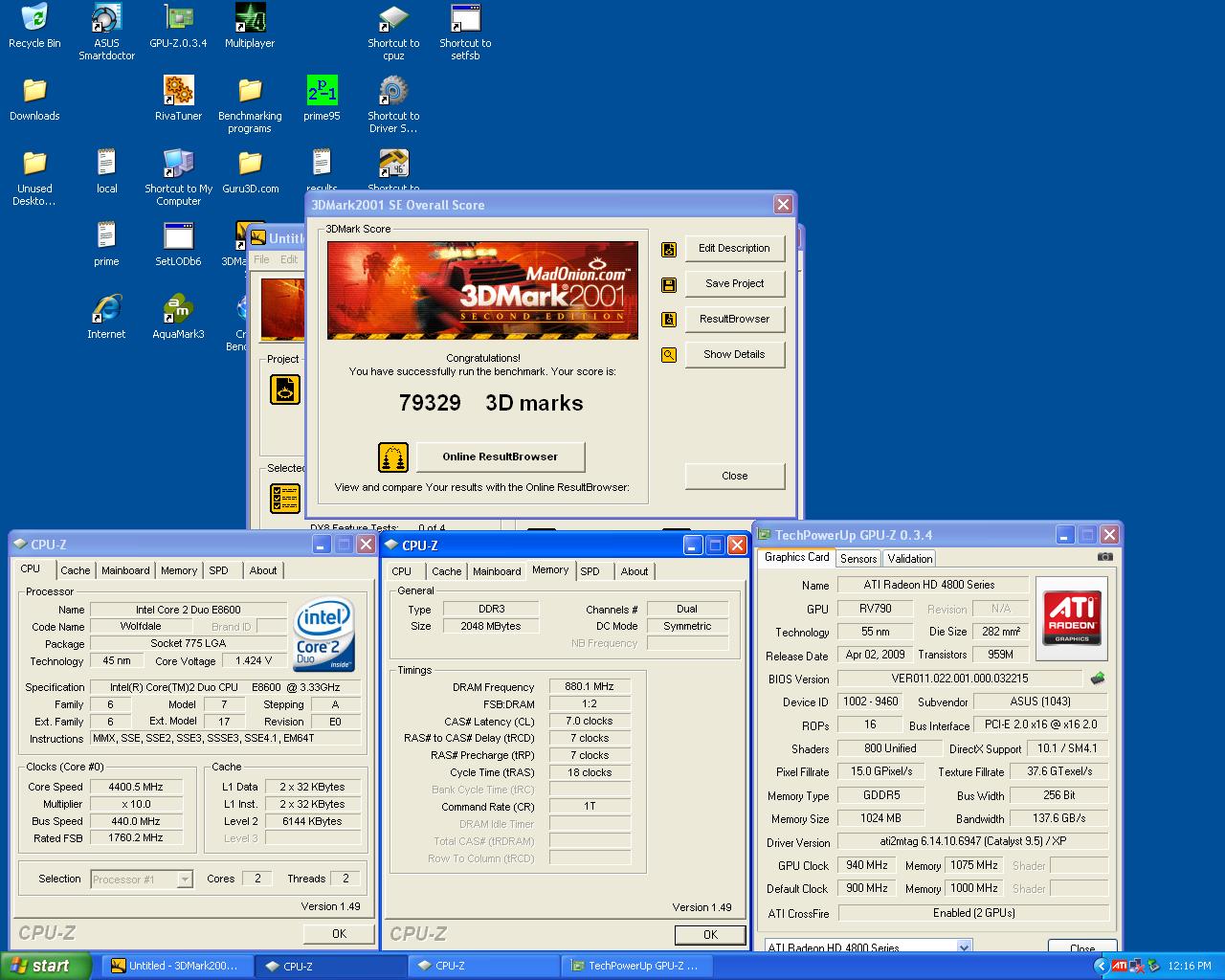Click the Show Details magnifier icon
This screenshot has height=980, width=1225.
point(669,355)
